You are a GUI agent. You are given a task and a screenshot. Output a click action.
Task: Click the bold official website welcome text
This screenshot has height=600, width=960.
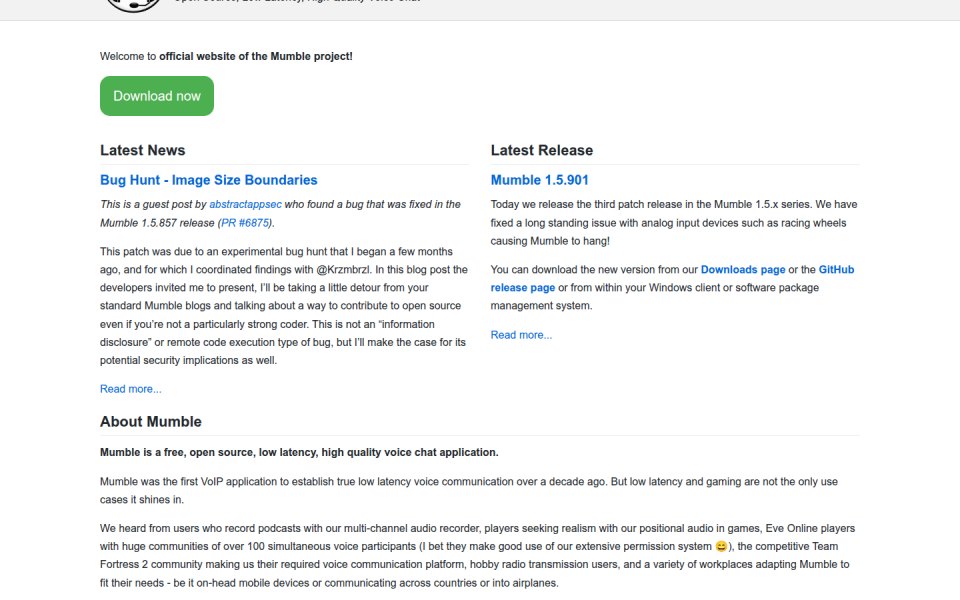(x=256, y=56)
